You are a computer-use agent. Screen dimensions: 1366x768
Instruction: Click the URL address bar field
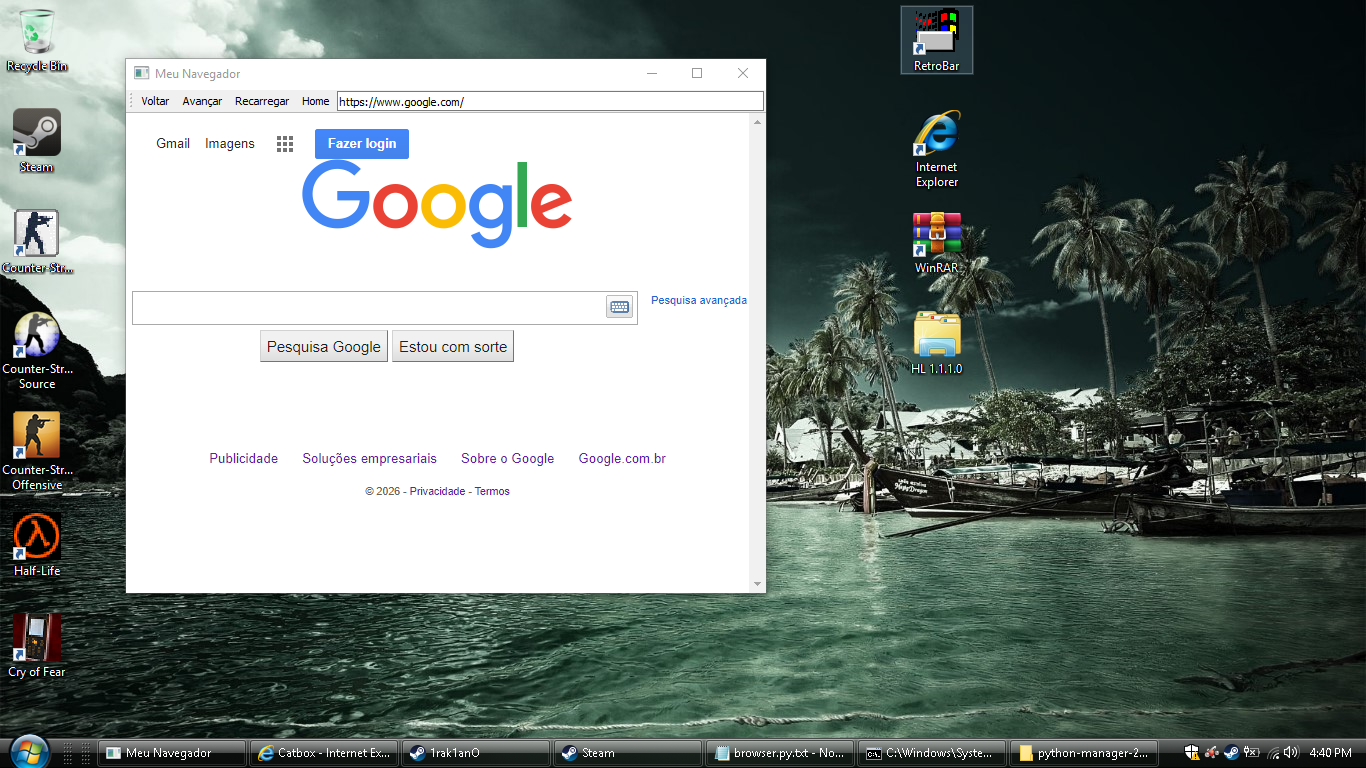tap(550, 101)
